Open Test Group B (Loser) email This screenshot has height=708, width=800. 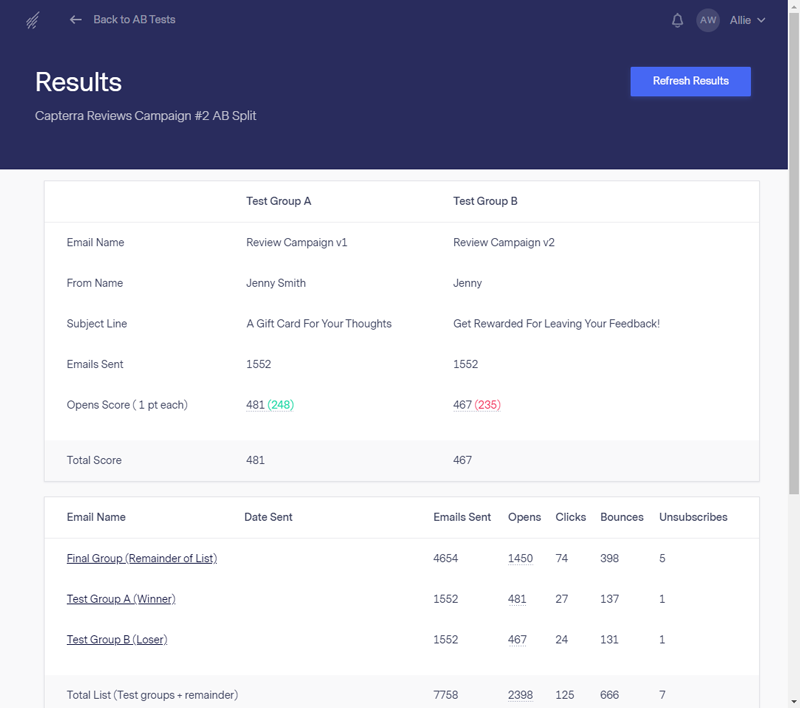click(x=117, y=640)
